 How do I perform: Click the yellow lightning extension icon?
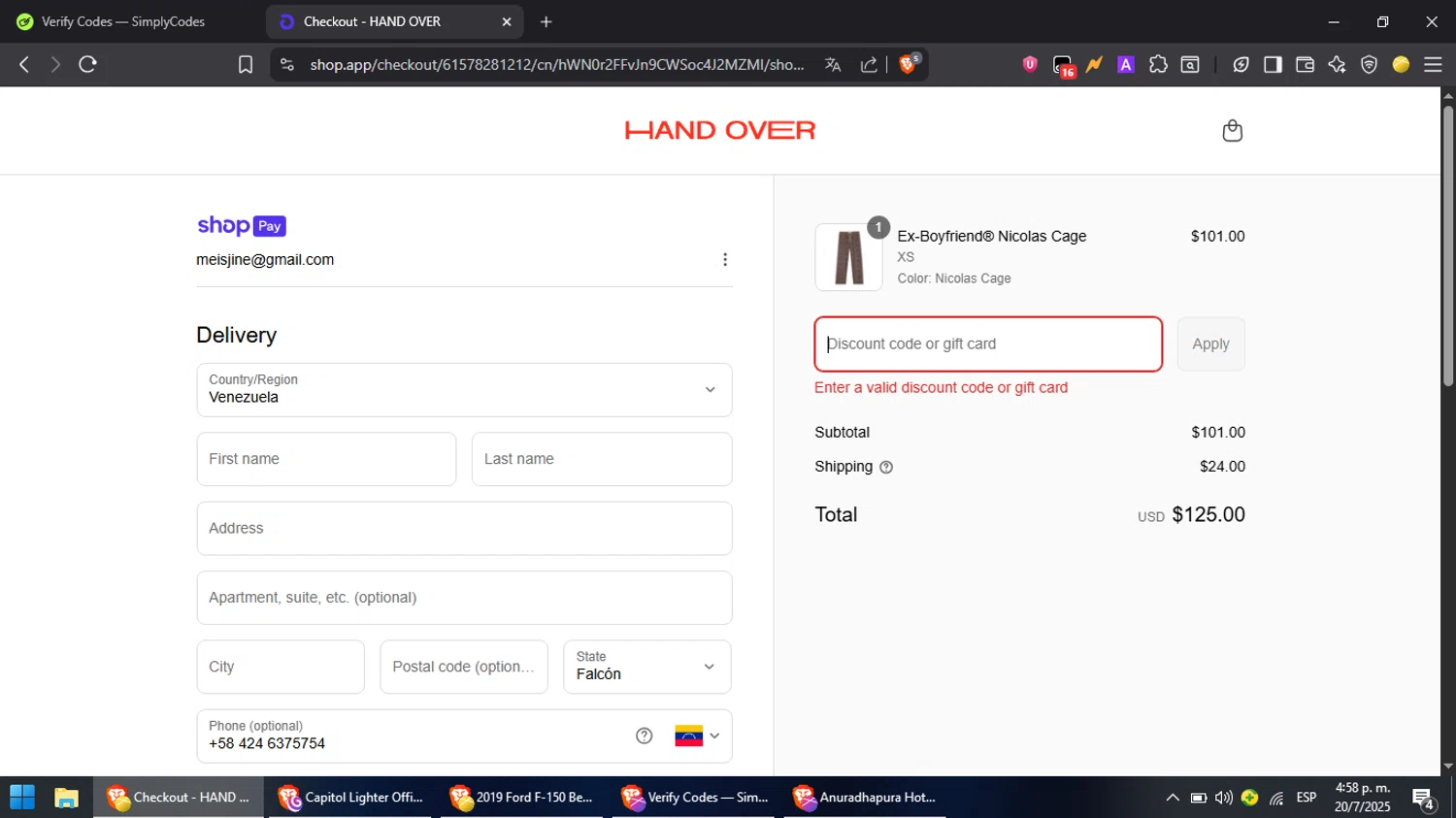coord(1094,64)
